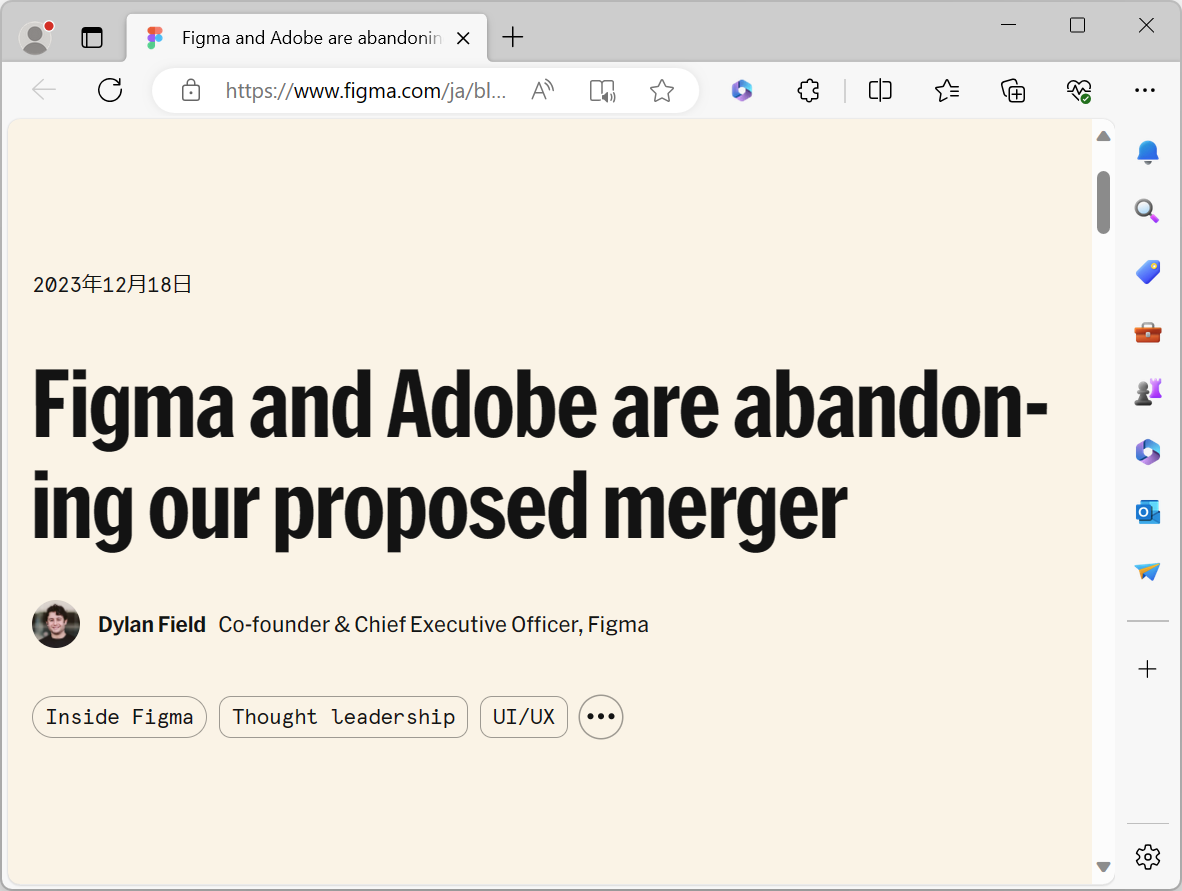Toggle favorite star for this page
The height and width of the screenshot is (891, 1182).
pyautogui.click(x=661, y=90)
